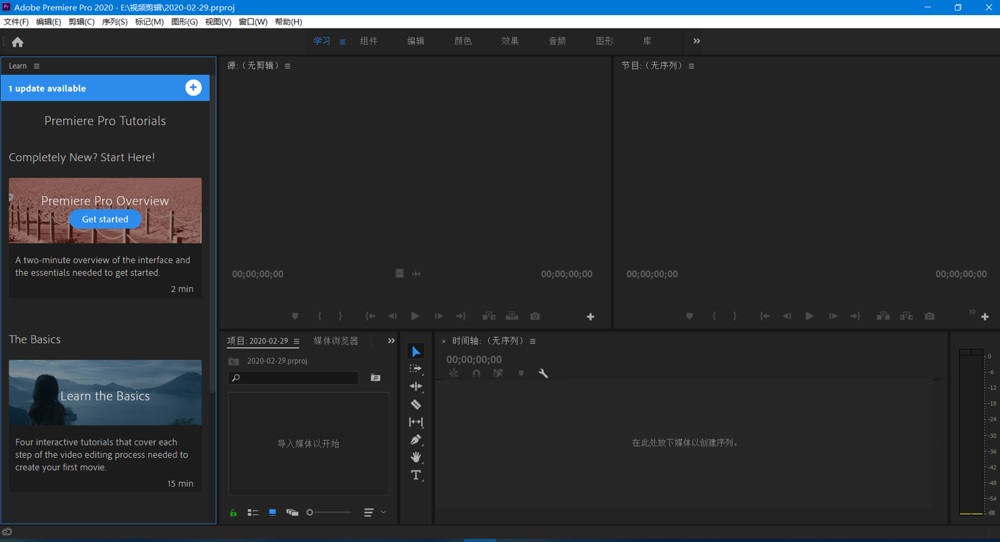Click Find bin icon beside project search
Viewport: 1000px width, 542px height.
376,378
